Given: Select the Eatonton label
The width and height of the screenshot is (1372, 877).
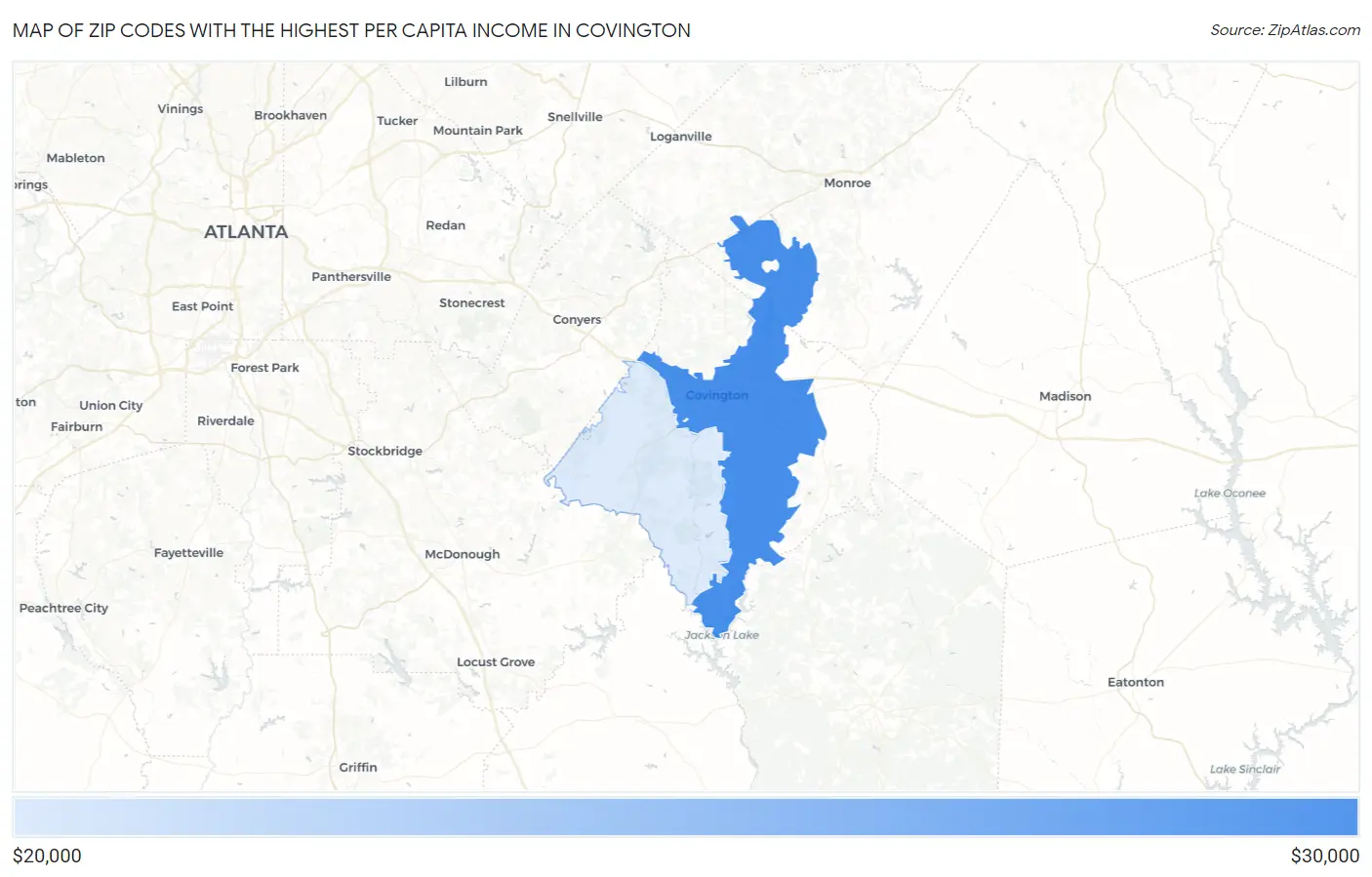Looking at the screenshot, I should [x=1136, y=682].
